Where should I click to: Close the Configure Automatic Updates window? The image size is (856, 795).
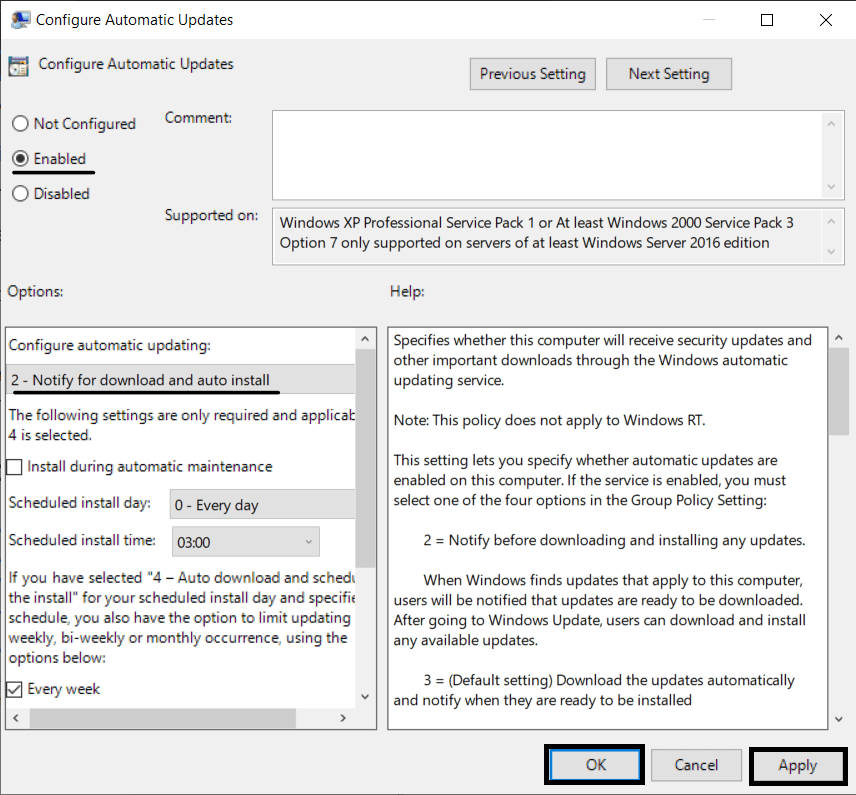(x=825, y=20)
